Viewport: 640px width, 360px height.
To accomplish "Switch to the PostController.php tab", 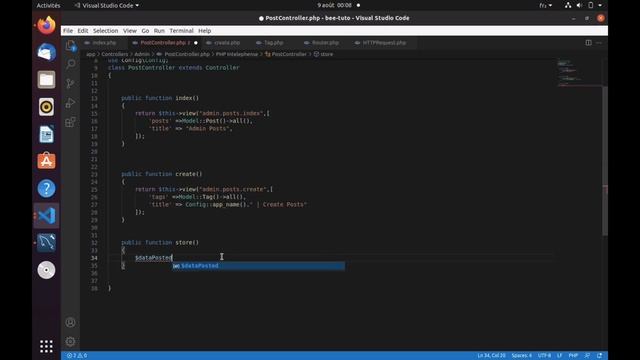I will (x=164, y=42).
